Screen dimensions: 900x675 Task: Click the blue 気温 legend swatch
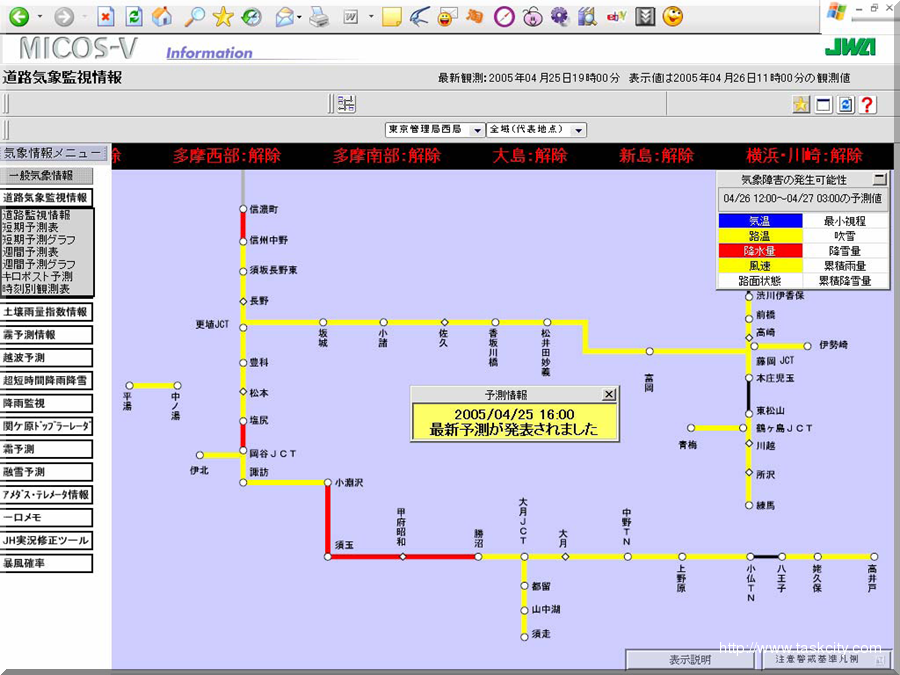click(x=760, y=221)
